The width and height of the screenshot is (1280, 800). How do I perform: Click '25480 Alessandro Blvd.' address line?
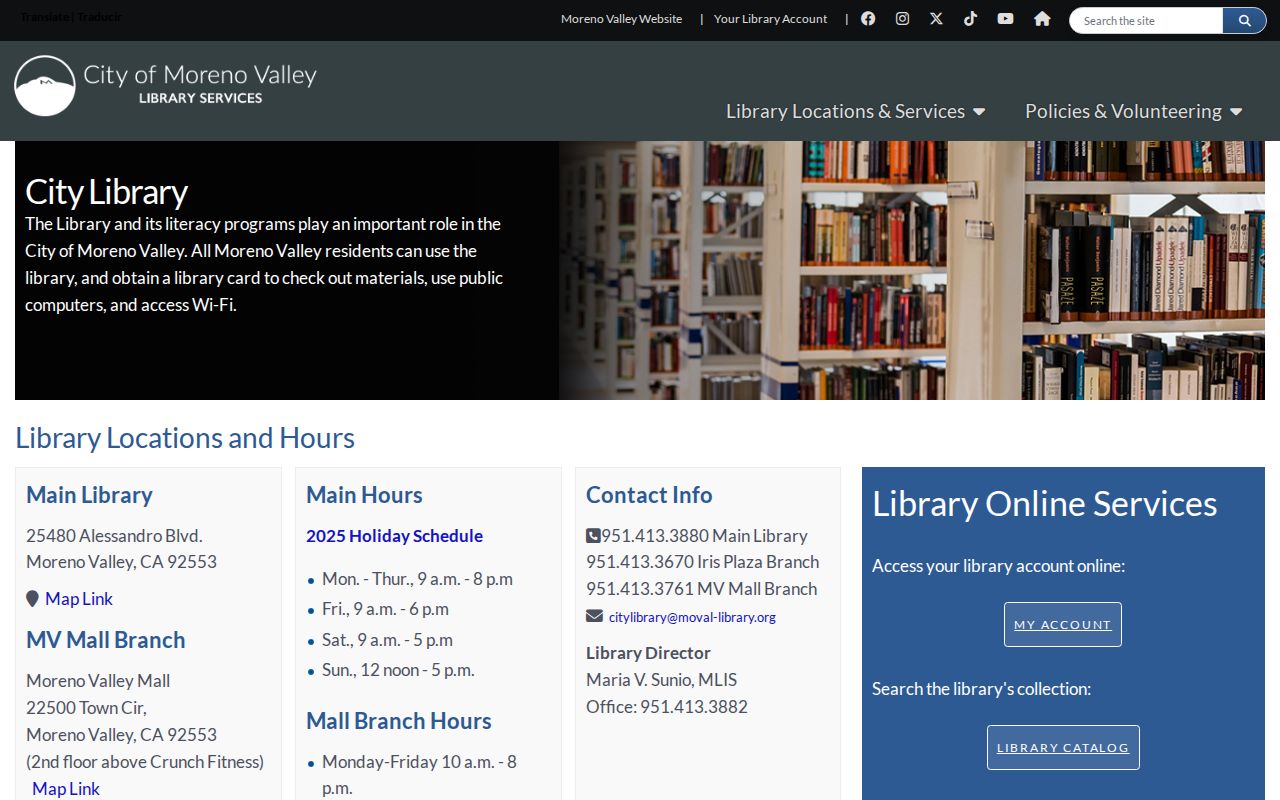(114, 536)
